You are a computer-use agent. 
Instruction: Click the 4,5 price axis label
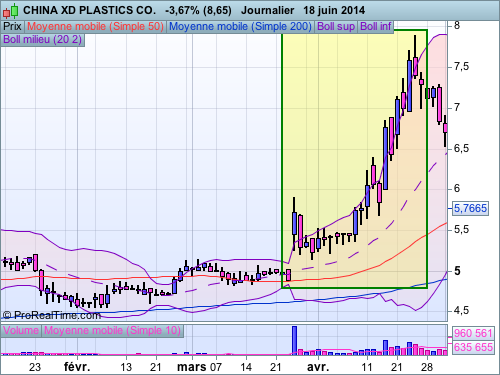point(461,311)
